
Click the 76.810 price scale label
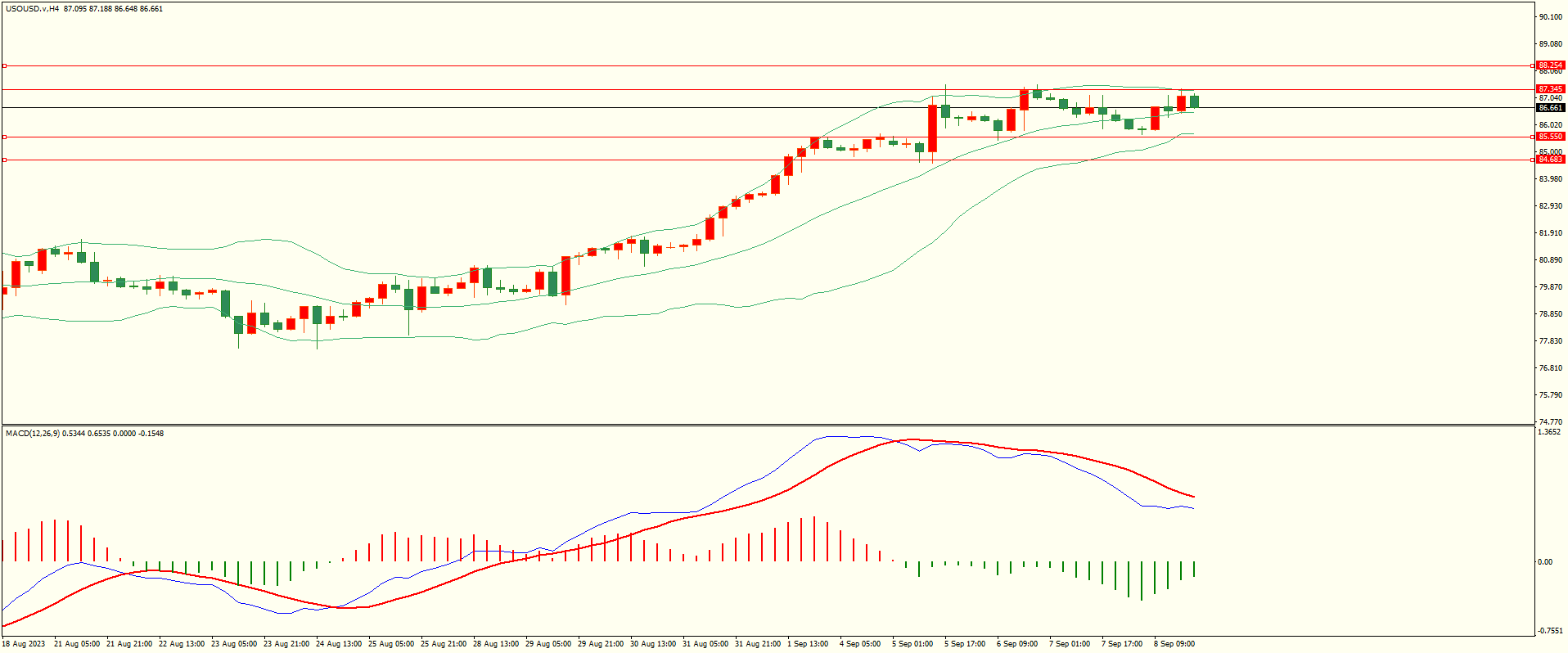pyautogui.click(x=1551, y=368)
